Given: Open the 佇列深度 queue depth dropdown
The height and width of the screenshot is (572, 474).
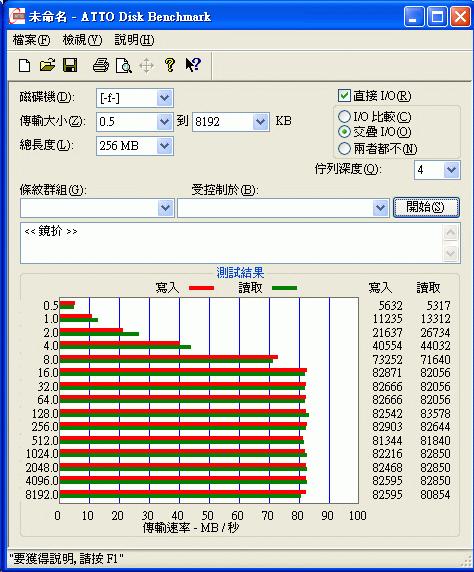Looking at the screenshot, I should 451,170.
